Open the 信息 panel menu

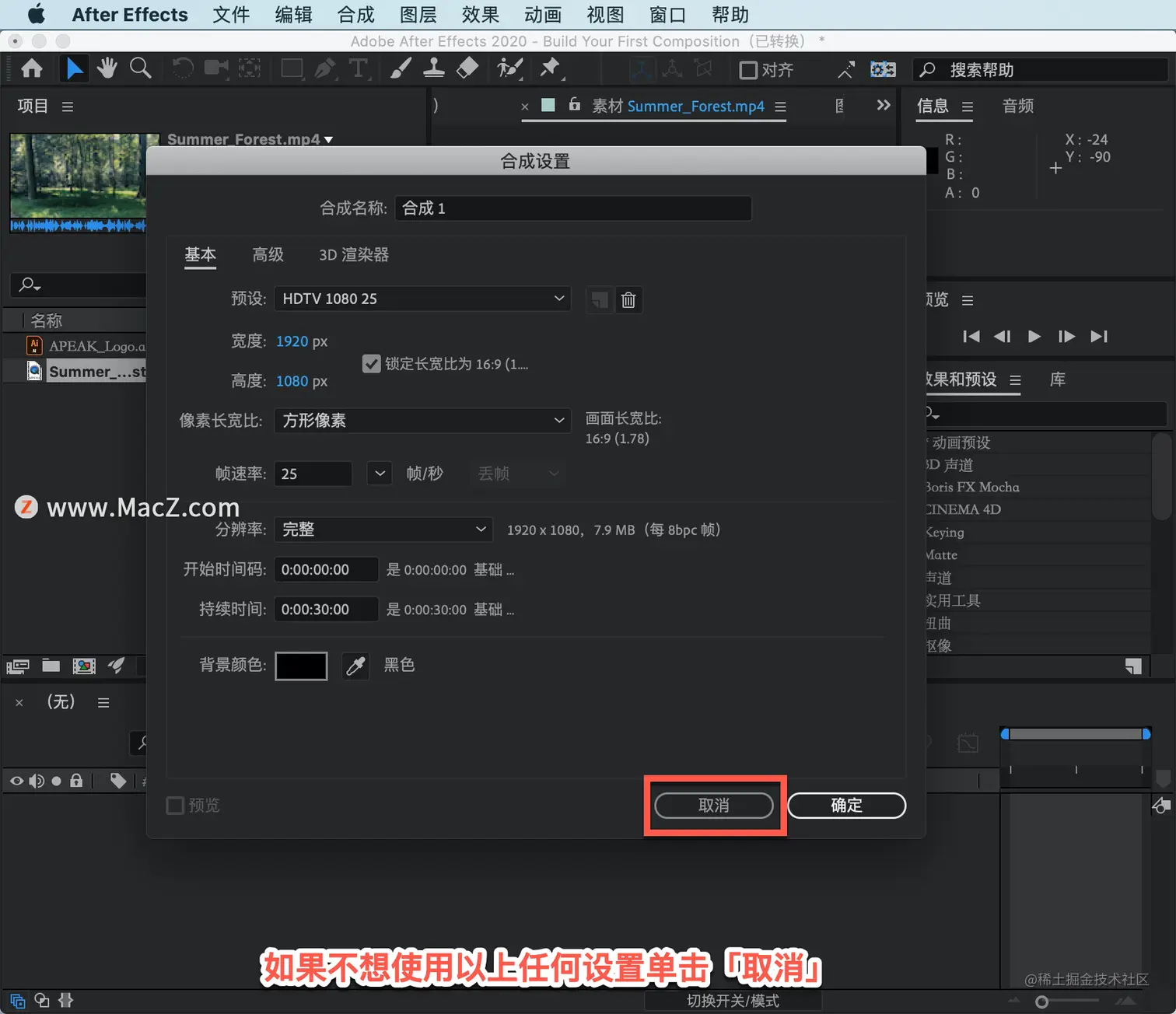point(968,107)
